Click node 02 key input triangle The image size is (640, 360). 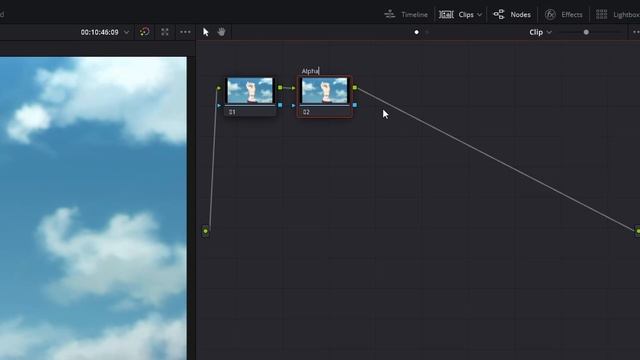coord(294,106)
